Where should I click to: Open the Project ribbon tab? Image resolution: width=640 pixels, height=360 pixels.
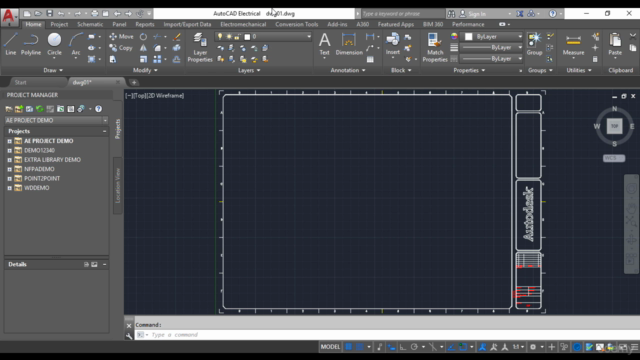(x=59, y=24)
